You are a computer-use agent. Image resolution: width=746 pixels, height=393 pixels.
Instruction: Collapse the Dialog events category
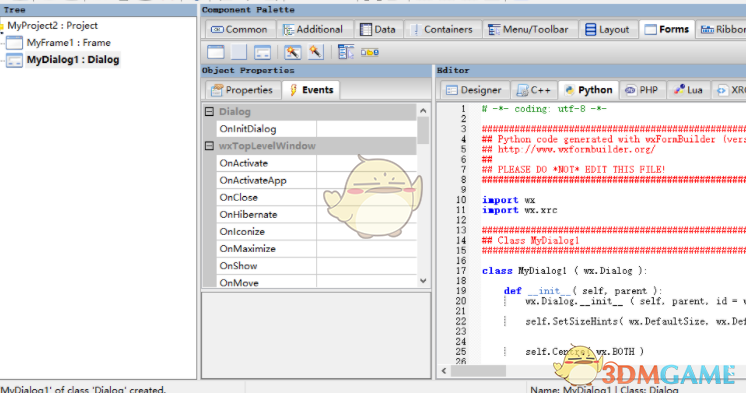(209, 111)
